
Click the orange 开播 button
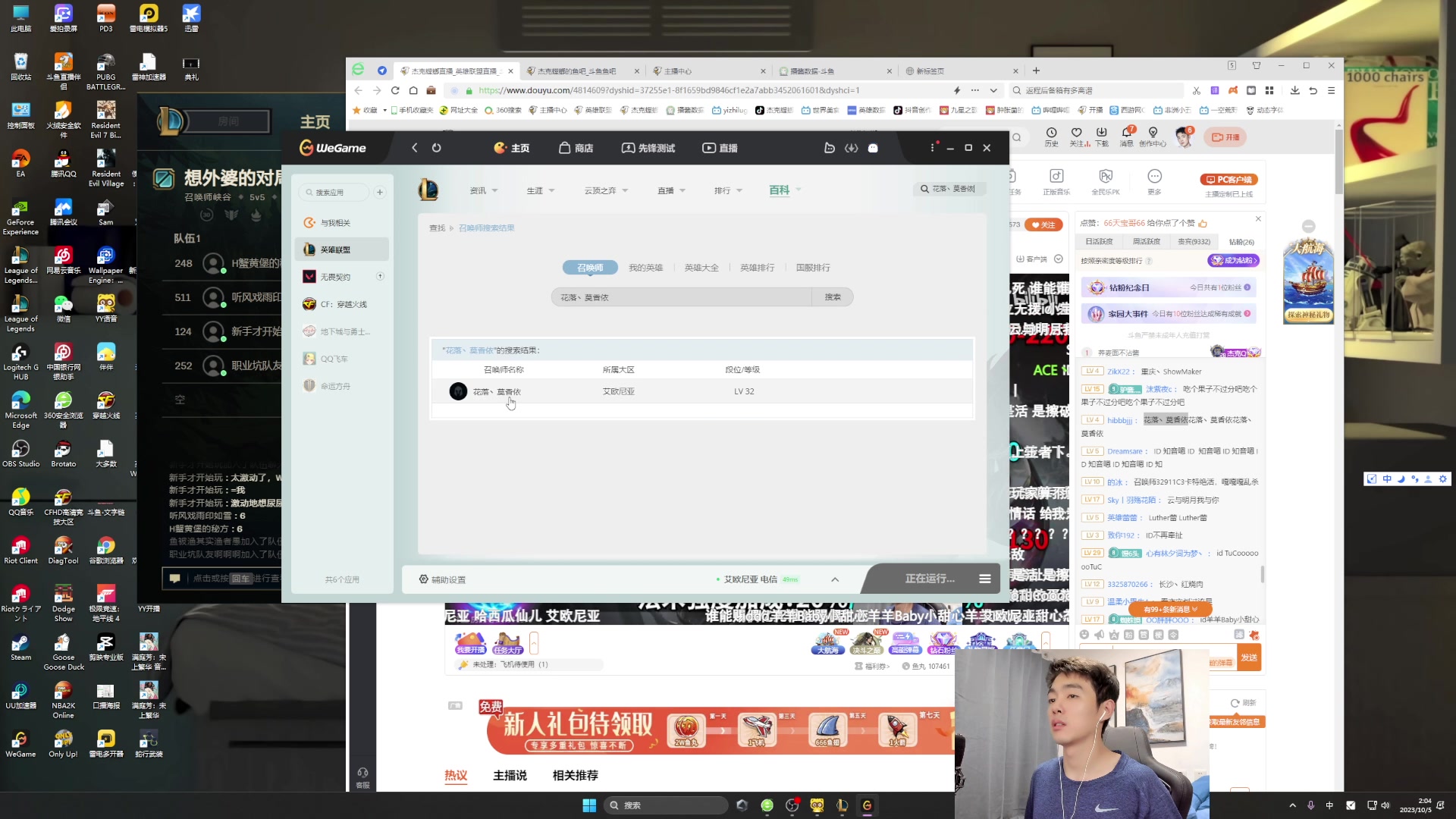click(1226, 137)
